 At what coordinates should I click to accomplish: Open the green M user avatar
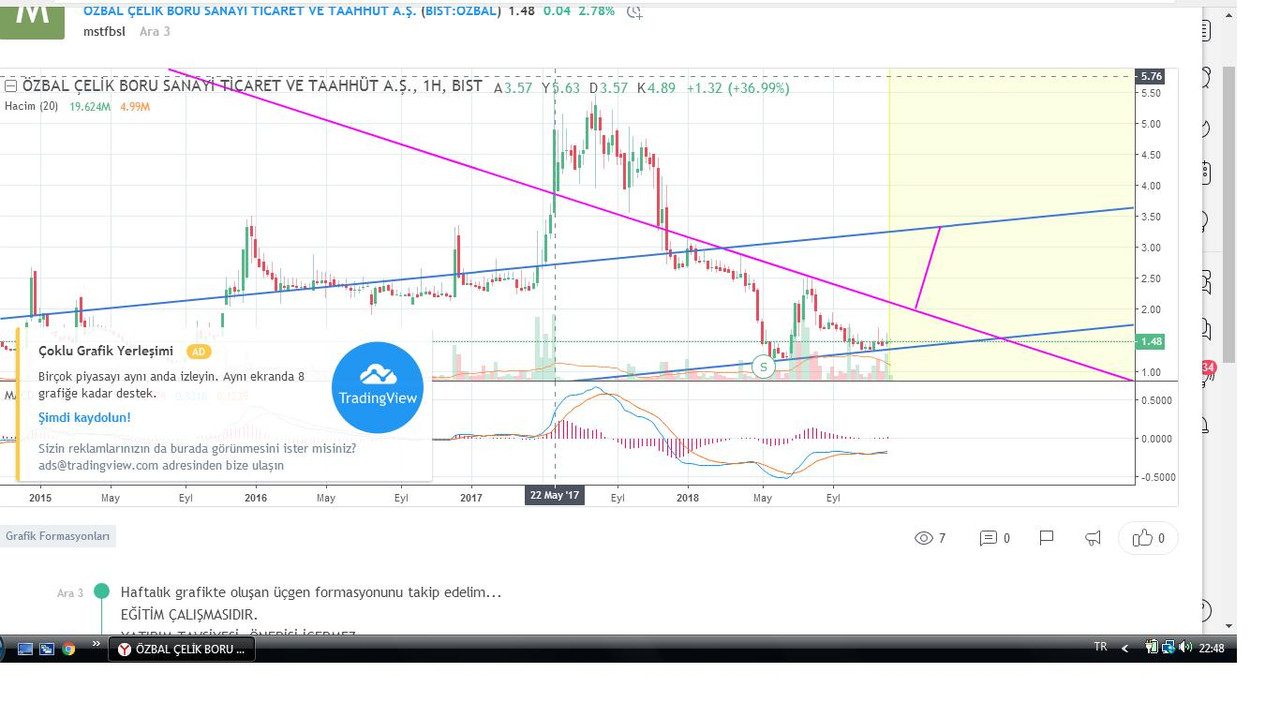32,22
